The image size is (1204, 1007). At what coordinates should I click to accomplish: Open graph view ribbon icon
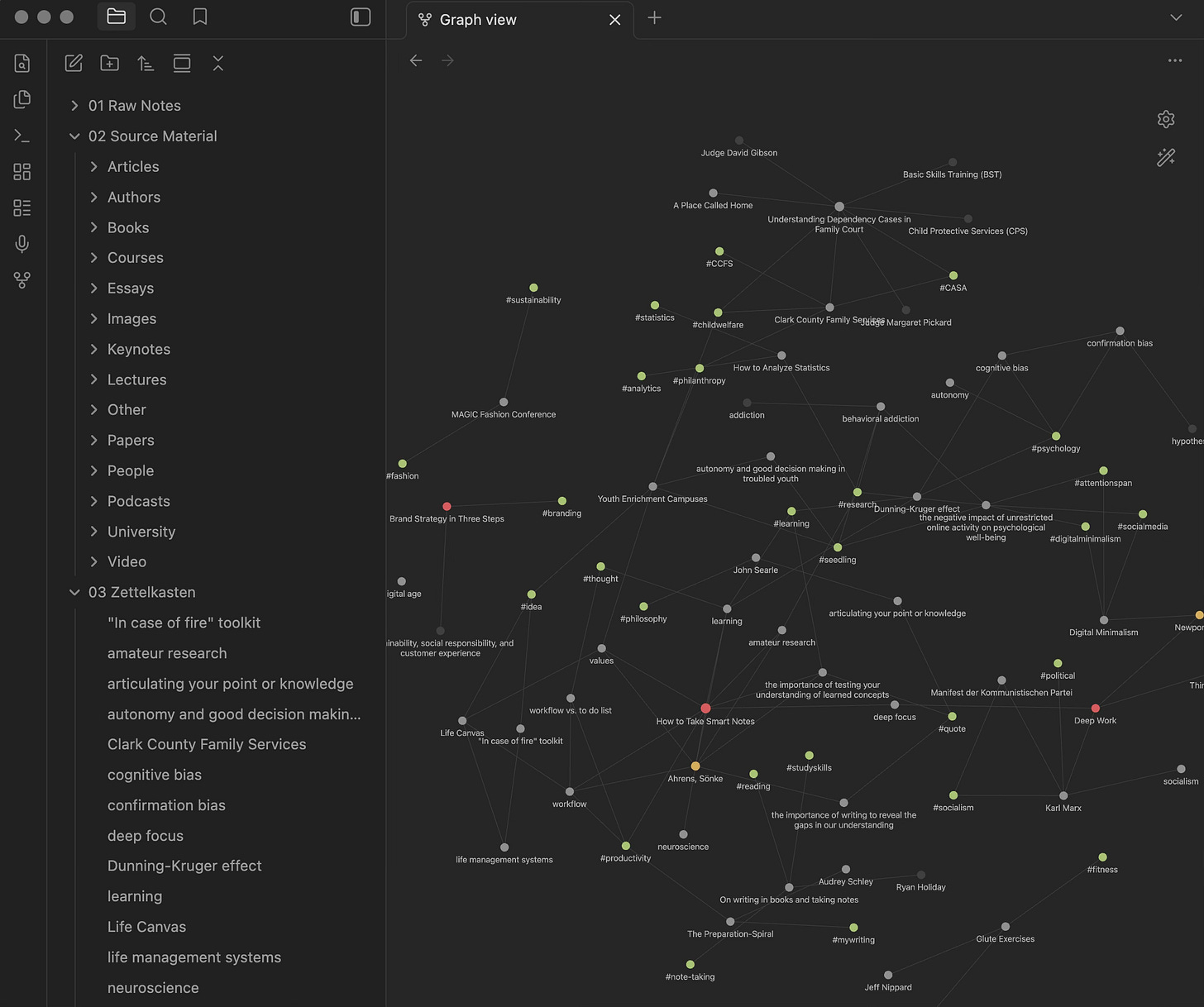click(x=22, y=280)
